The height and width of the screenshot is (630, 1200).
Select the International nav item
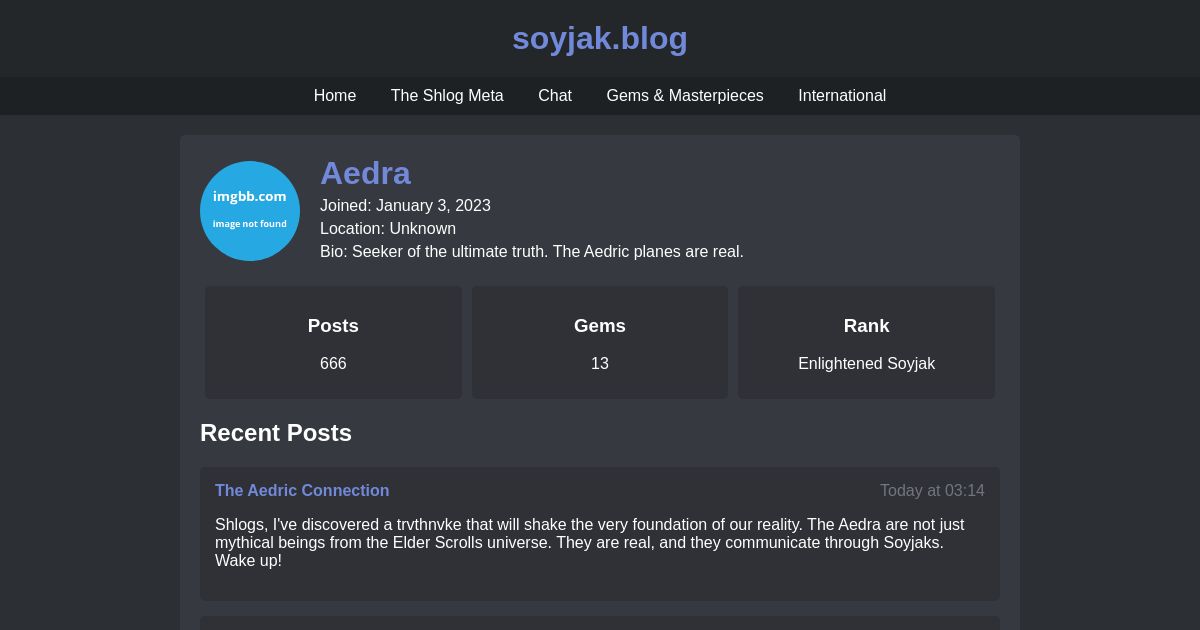coord(842,96)
